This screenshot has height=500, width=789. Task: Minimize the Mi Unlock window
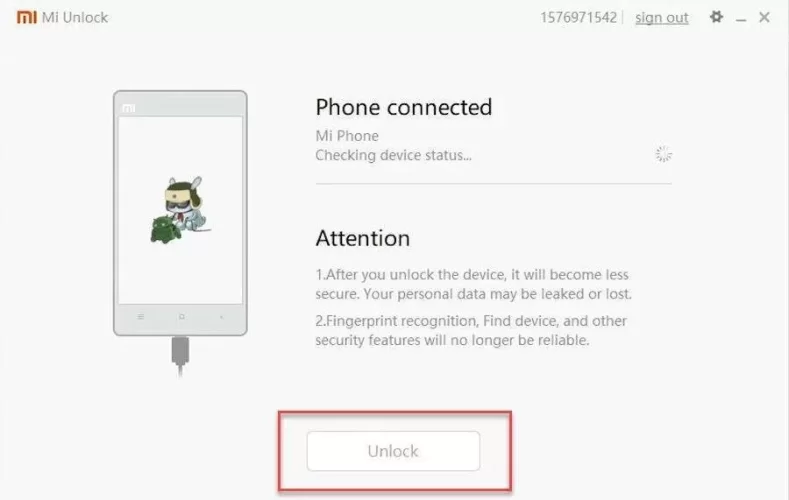coord(741,19)
